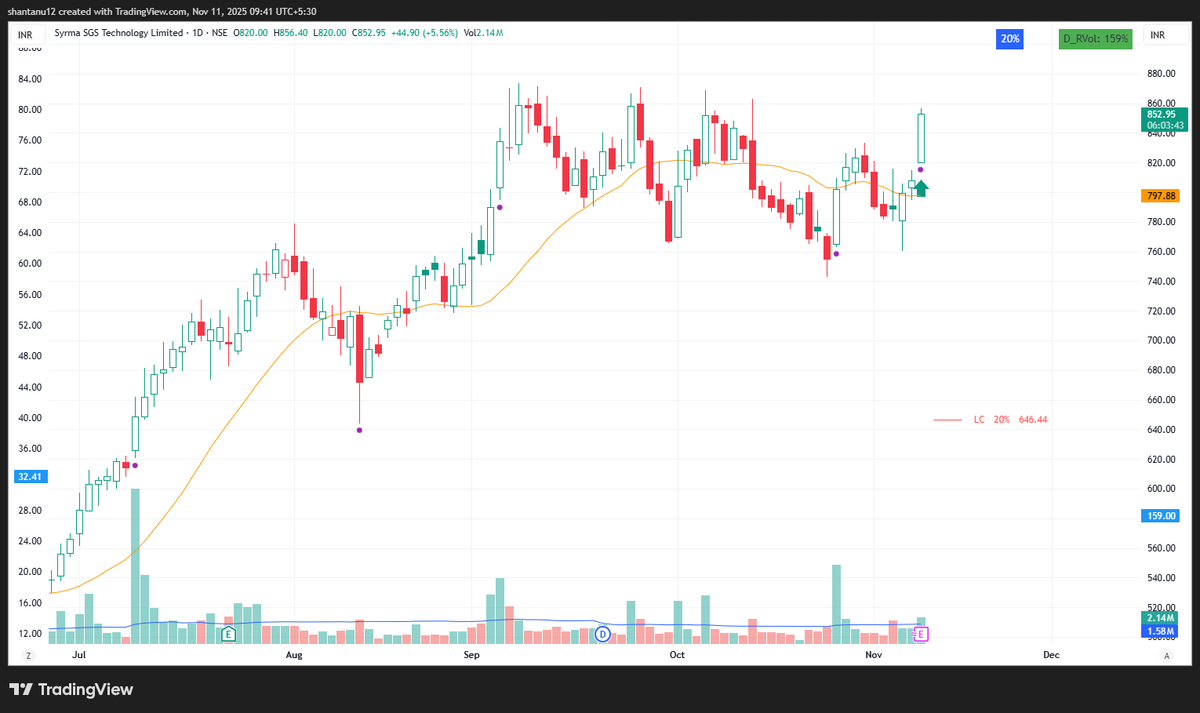Click the 2.14M volume scale label
The height and width of the screenshot is (713, 1200).
[x=1161, y=619]
